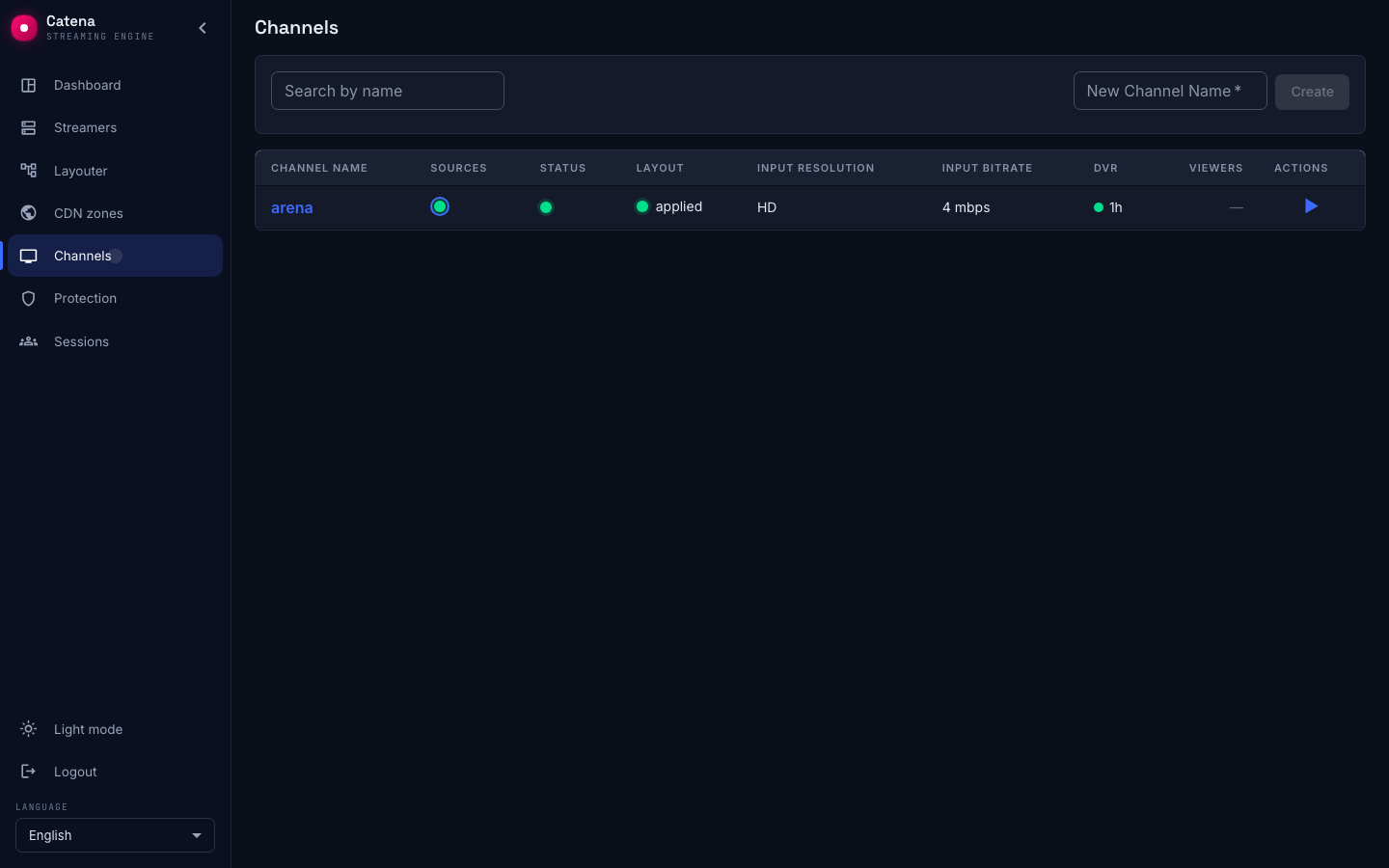Click the arena green status dot
The height and width of the screenshot is (868, 1389).
546,207
